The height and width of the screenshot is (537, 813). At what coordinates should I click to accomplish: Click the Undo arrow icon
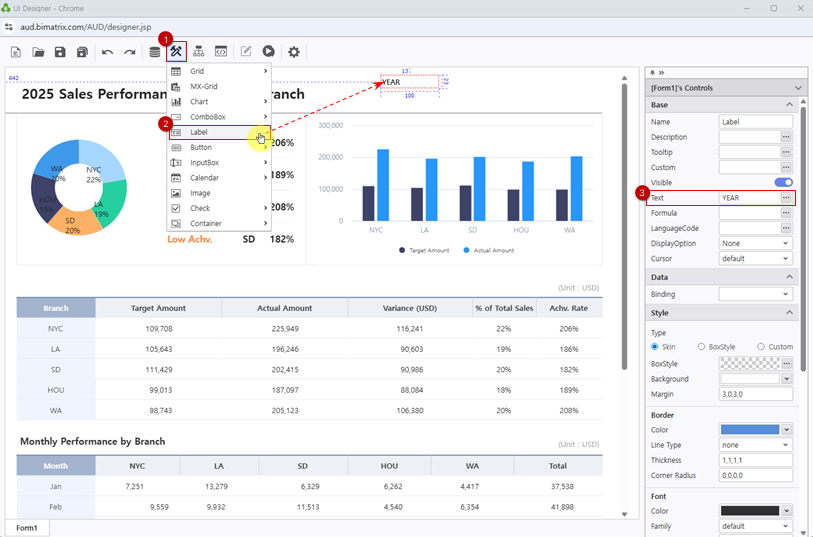coord(107,52)
